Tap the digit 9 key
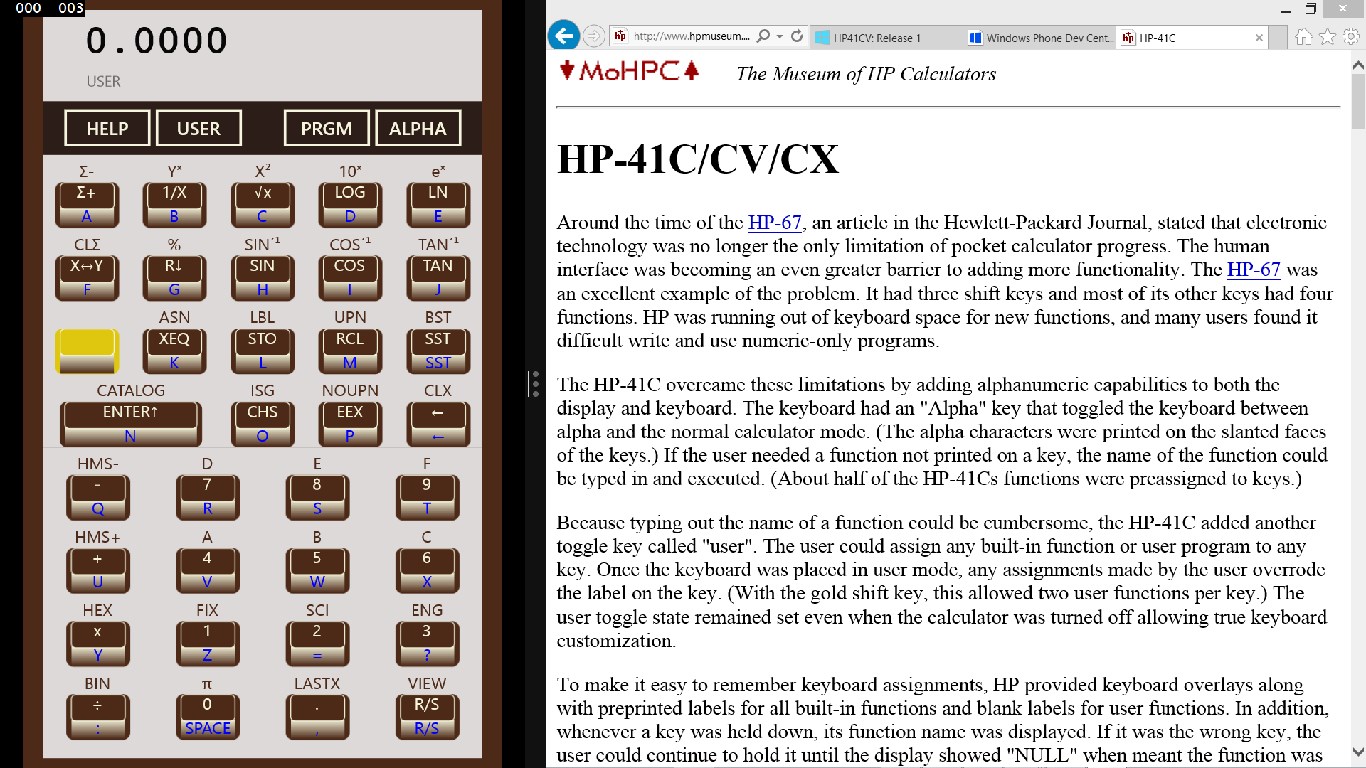The height and width of the screenshot is (768, 1366). tap(427, 496)
